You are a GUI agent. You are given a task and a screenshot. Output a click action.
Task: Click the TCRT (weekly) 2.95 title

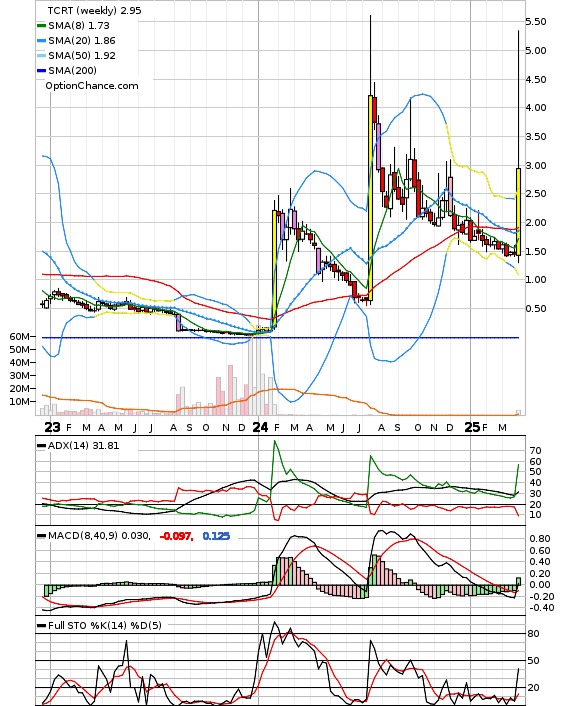[95, 10]
